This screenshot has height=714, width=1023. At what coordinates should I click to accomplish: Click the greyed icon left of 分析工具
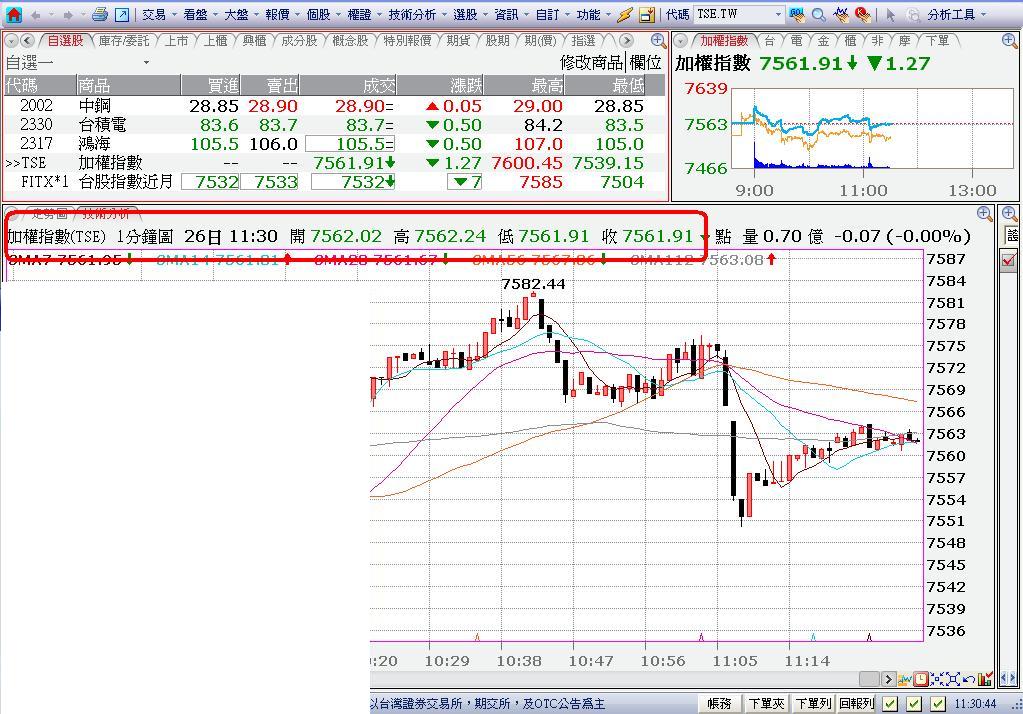[913, 14]
